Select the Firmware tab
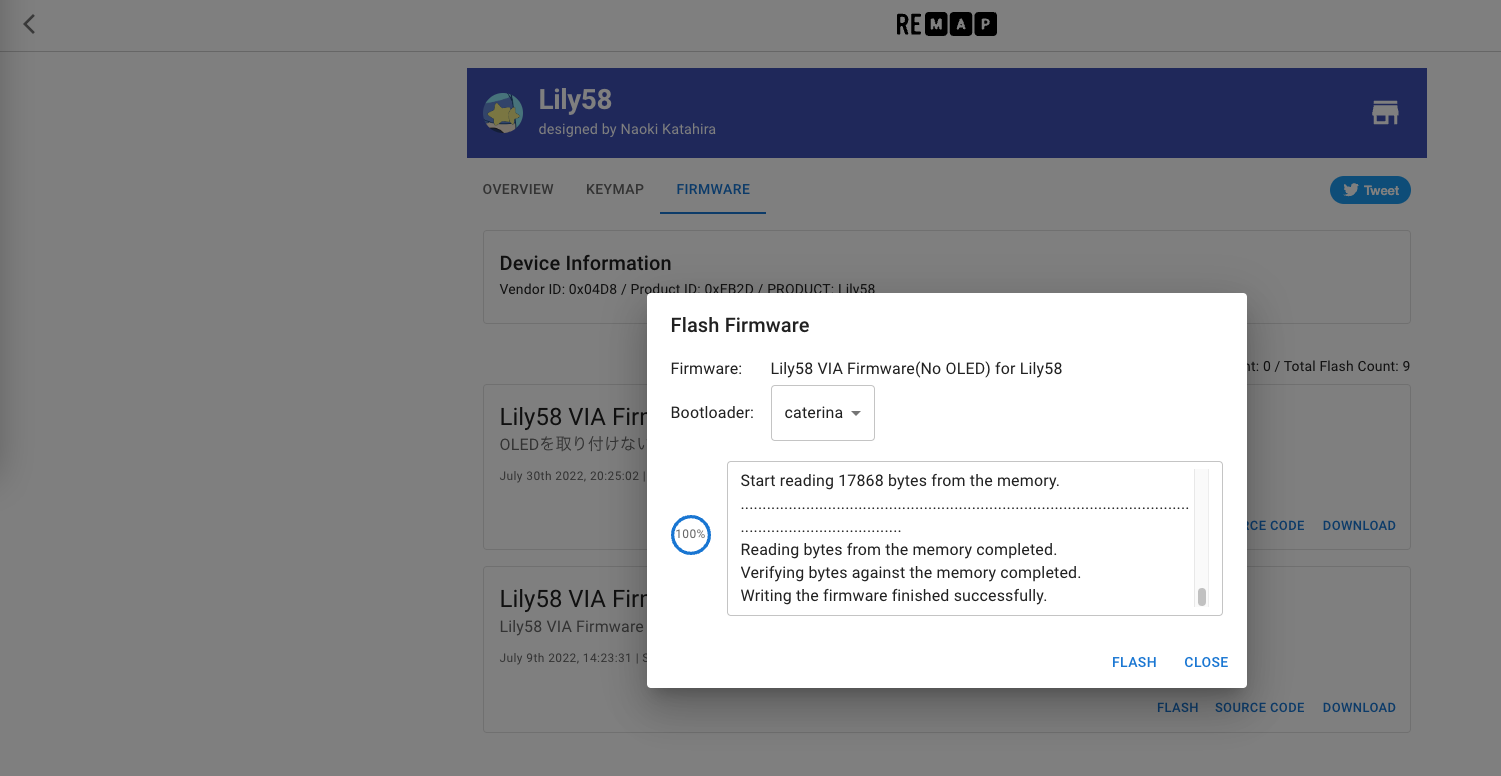This screenshot has width=1501, height=776. [713, 189]
